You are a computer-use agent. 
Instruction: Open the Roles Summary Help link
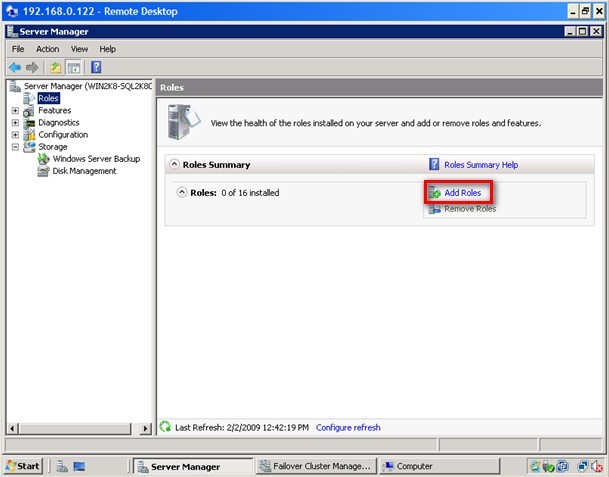[x=481, y=165]
